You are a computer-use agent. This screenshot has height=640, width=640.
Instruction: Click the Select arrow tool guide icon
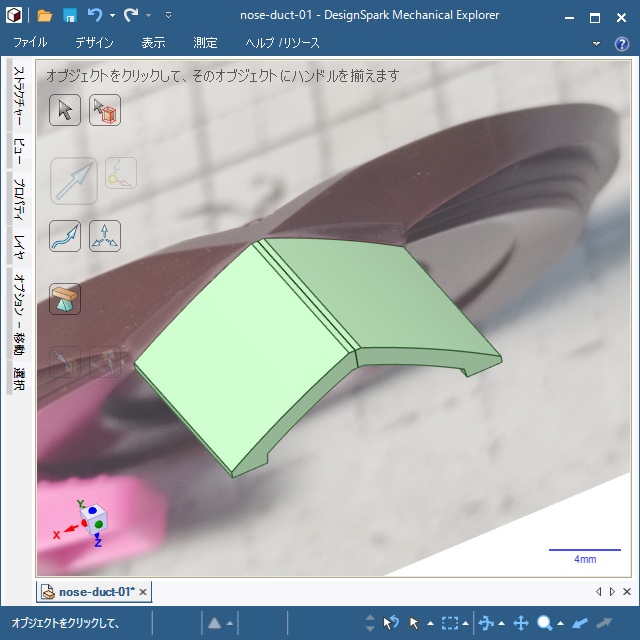[x=65, y=110]
